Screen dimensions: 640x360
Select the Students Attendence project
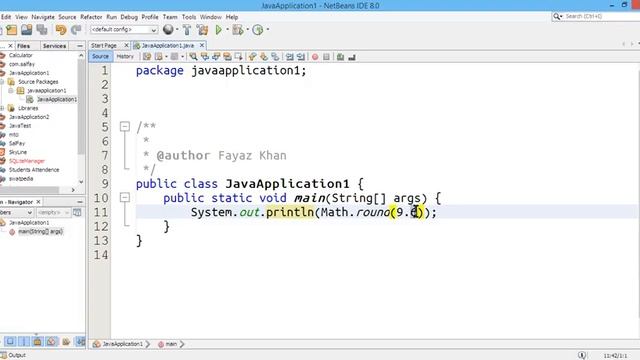[x=34, y=170]
